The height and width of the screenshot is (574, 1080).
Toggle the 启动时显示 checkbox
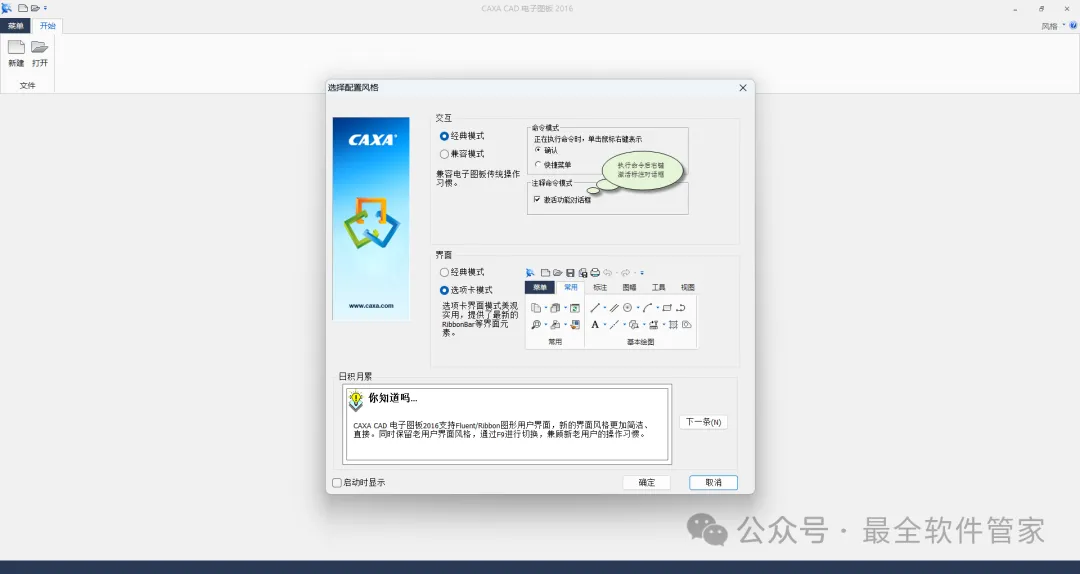click(x=359, y=482)
